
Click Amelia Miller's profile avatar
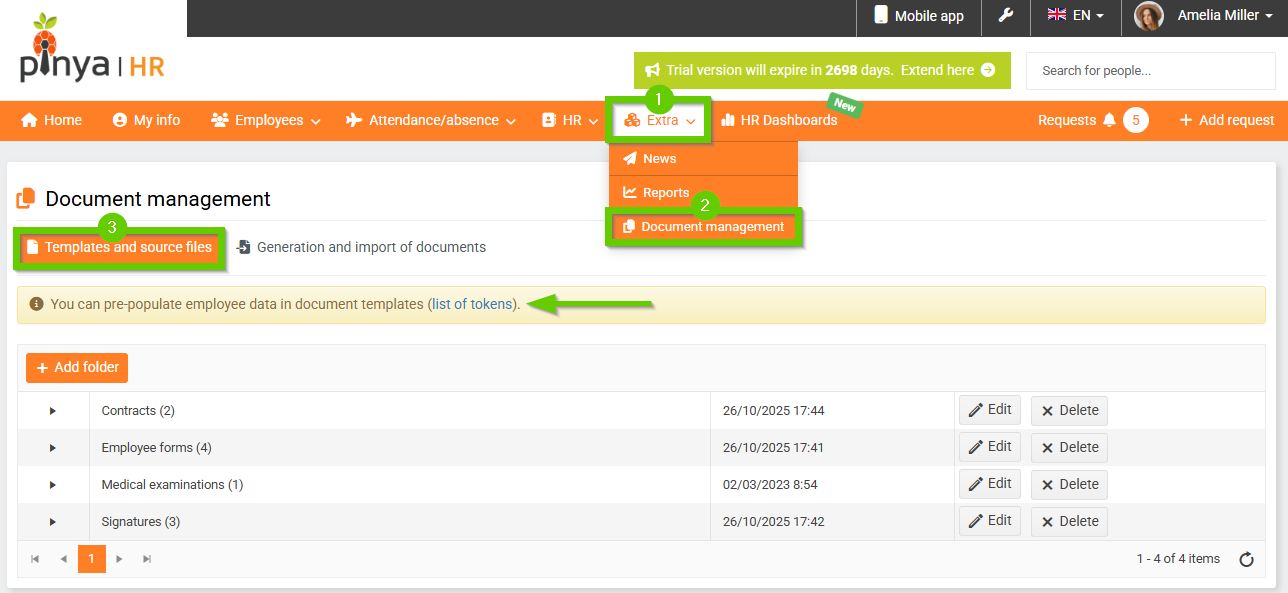click(1149, 16)
